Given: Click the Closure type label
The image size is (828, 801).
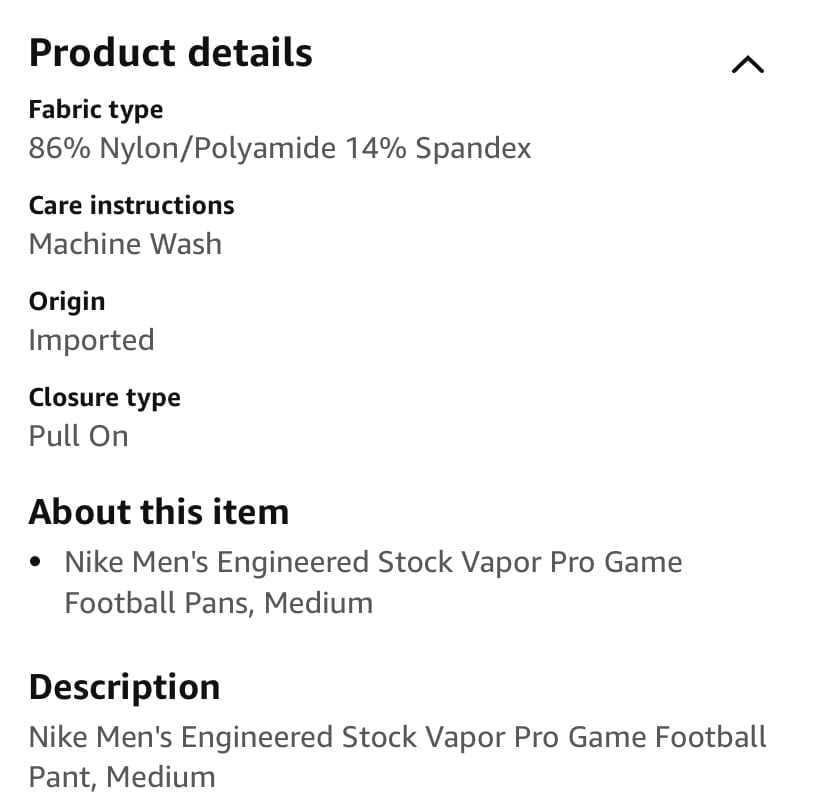Looking at the screenshot, I should 105,398.
